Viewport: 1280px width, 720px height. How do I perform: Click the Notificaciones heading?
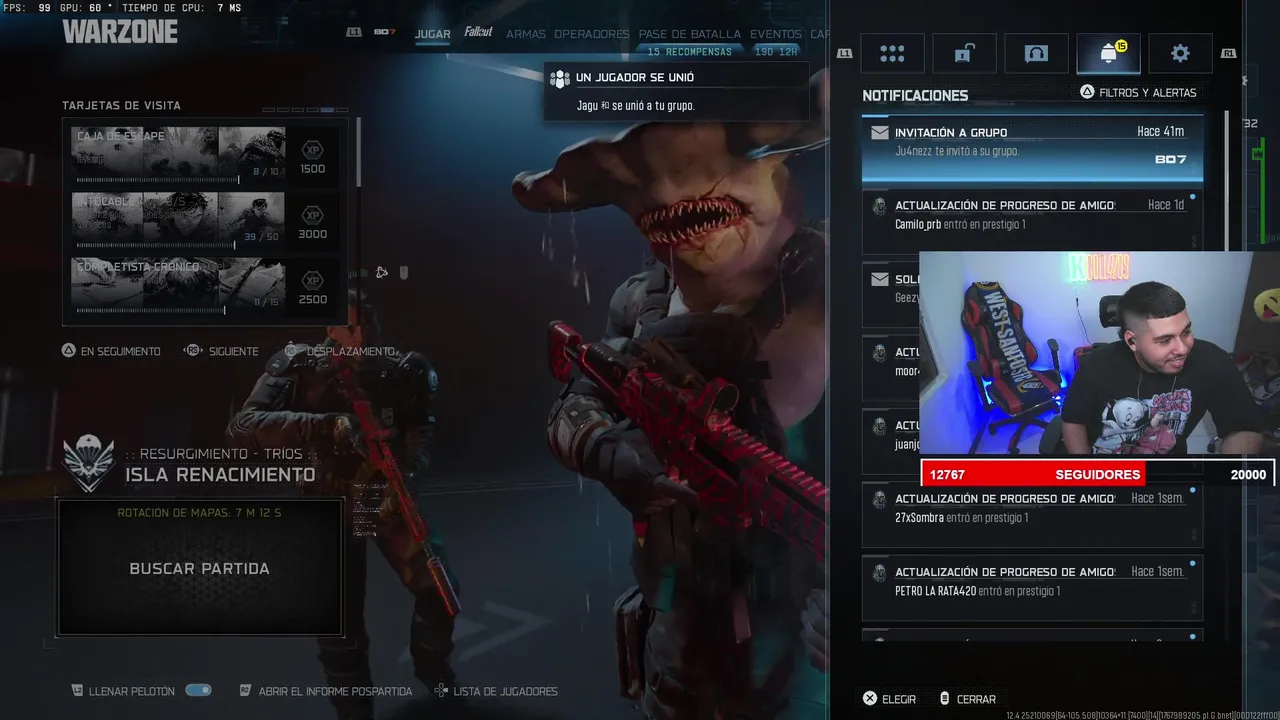915,95
